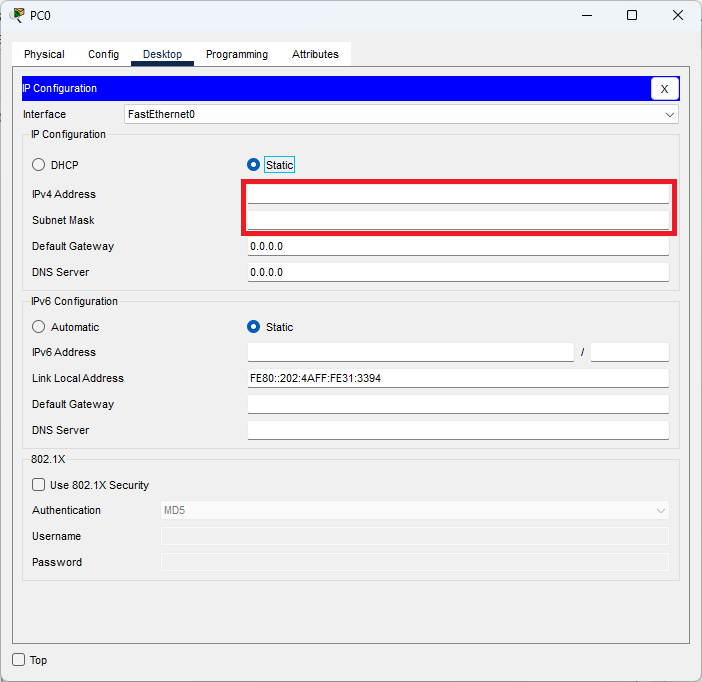Image resolution: width=702 pixels, height=682 pixels.
Task: Open the Config tab
Action: (x=103, y=54)
